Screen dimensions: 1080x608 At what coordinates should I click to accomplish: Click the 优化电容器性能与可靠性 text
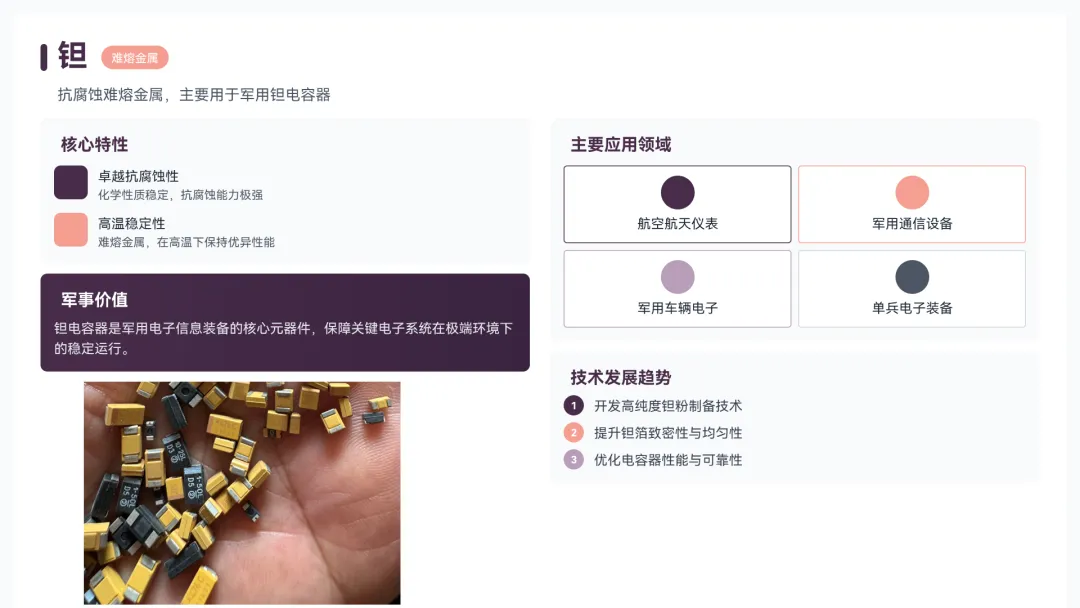click(x=668, y=460)
